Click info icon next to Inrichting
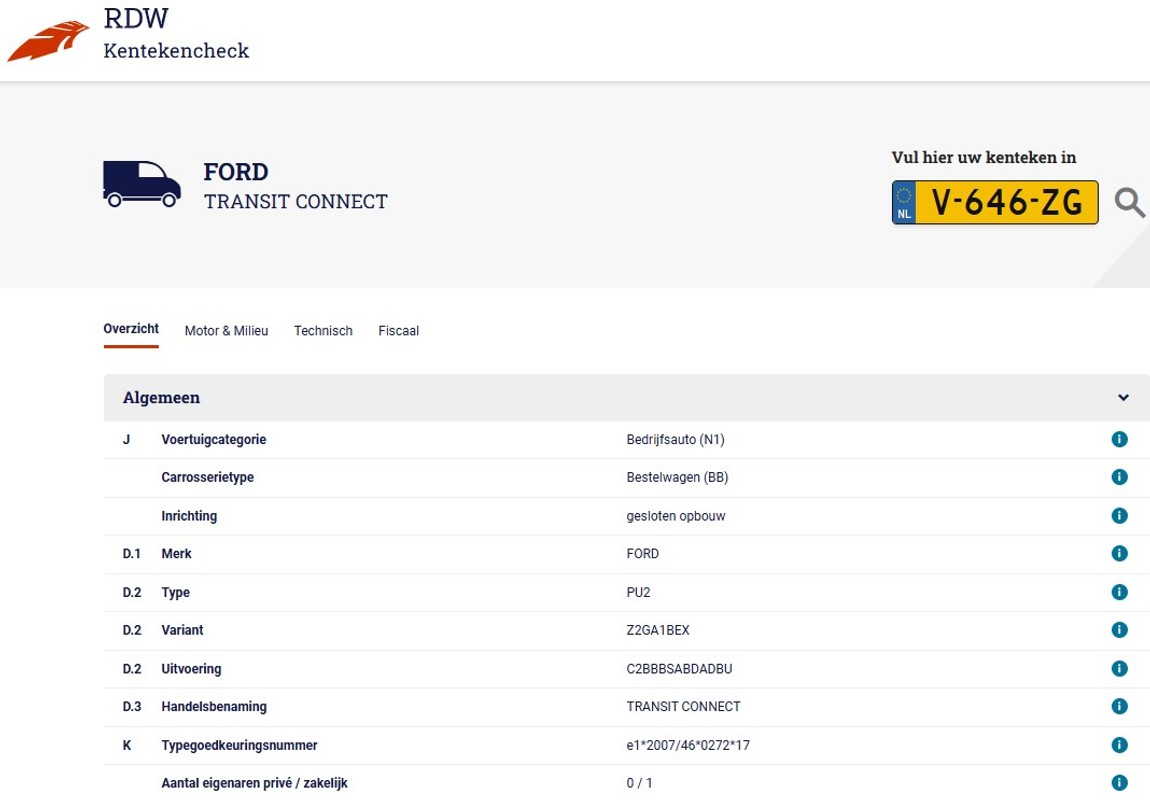The image size is (1150, 800). (1119, 515)
